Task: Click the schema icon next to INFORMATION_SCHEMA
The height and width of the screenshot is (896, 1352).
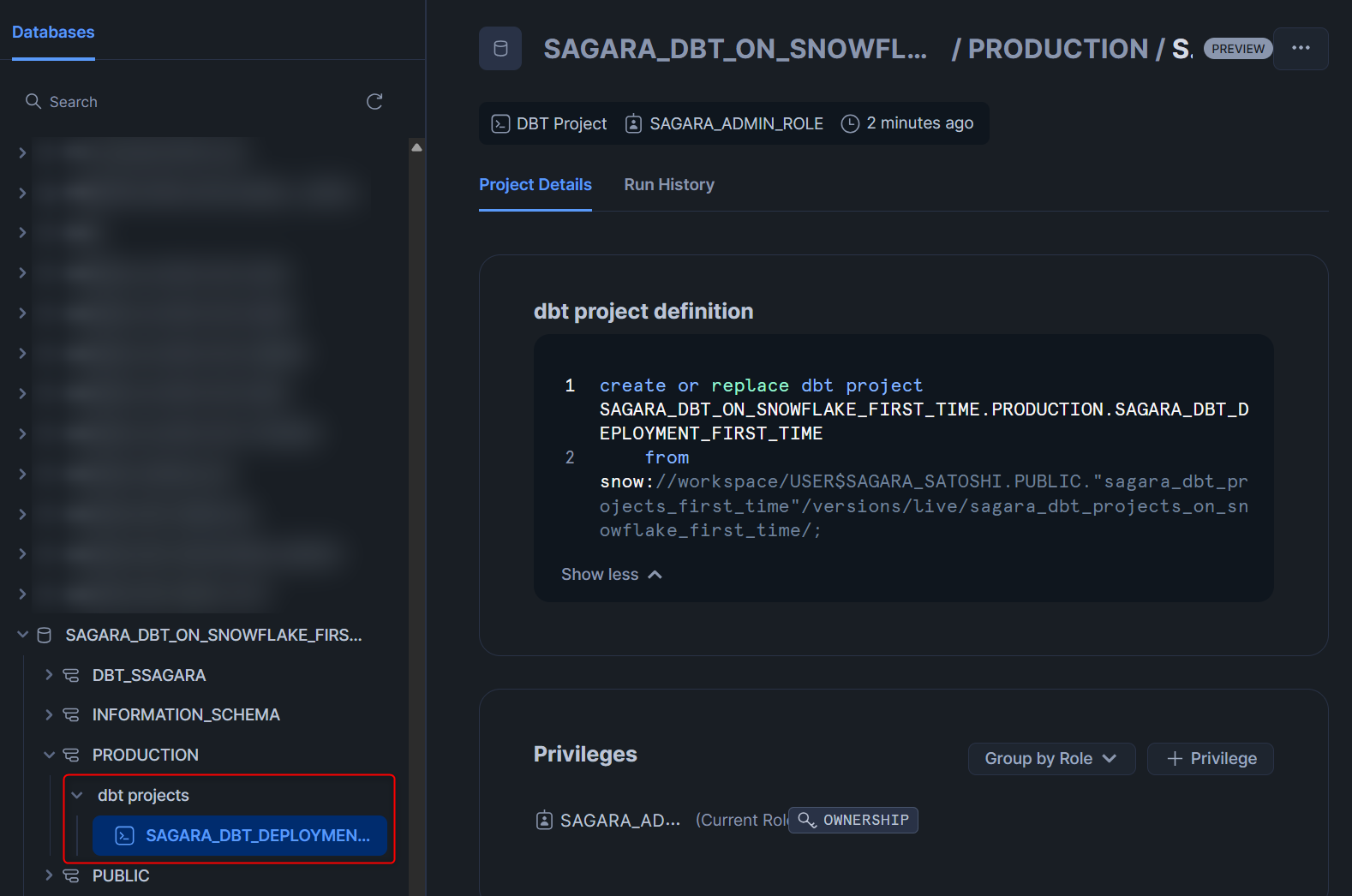Action: 71,715
